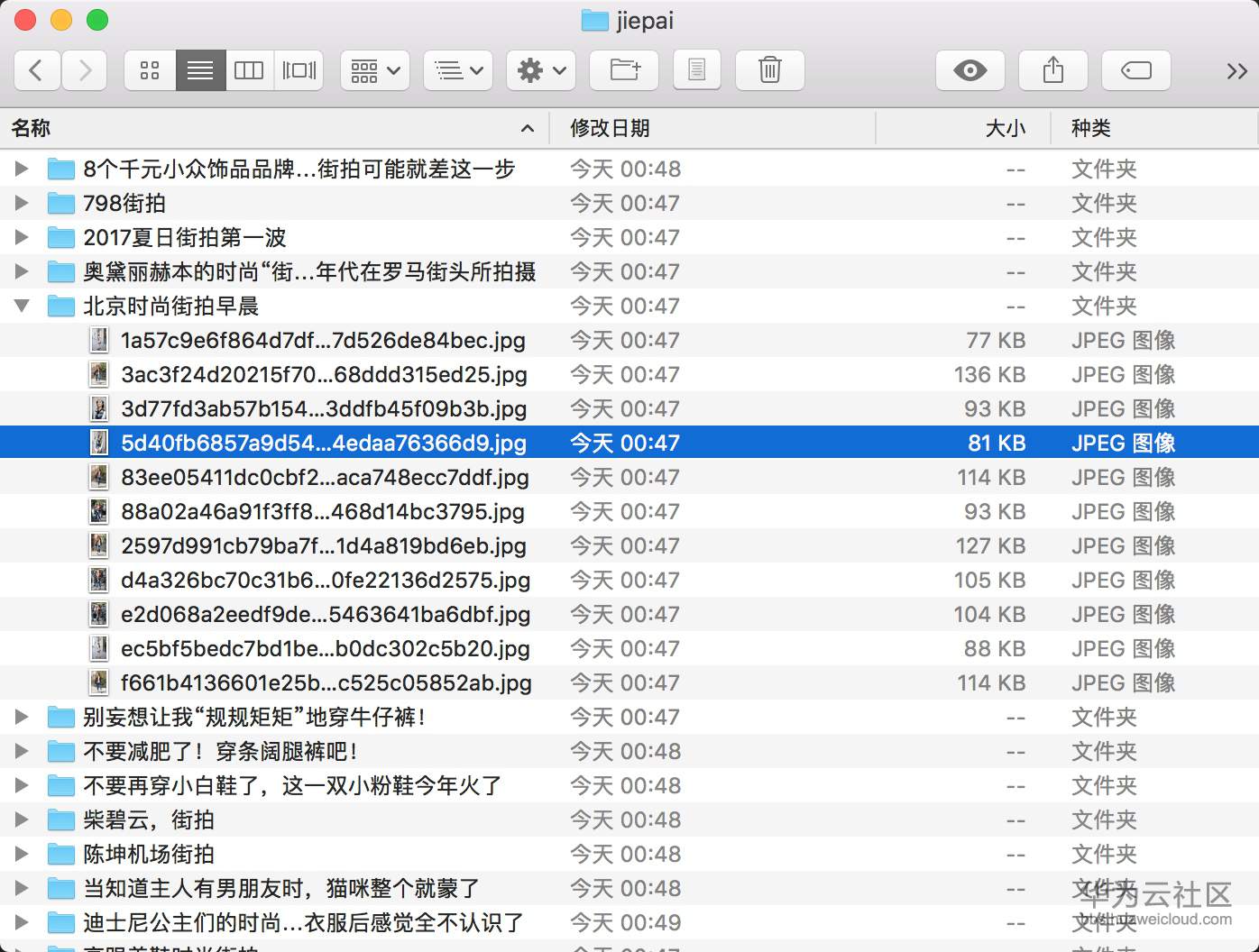1259x952 pixels.
Task: Click the 127 KB size value
Action: (x=989, y=545)
